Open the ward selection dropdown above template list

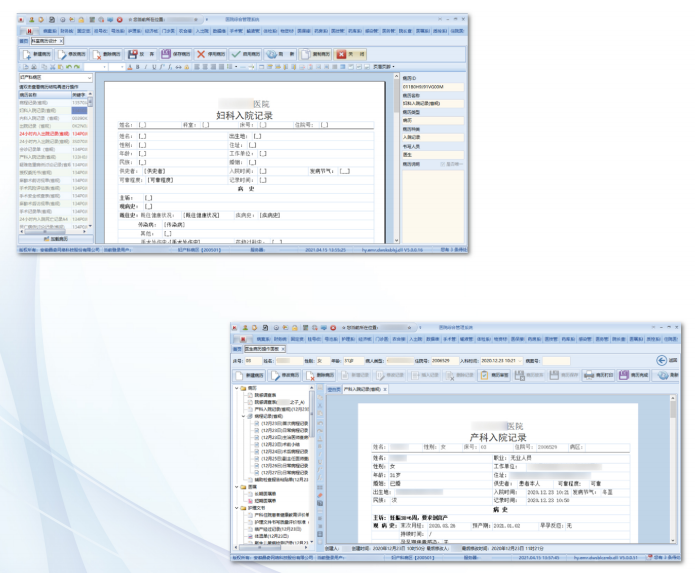click(x=56, y=78)
